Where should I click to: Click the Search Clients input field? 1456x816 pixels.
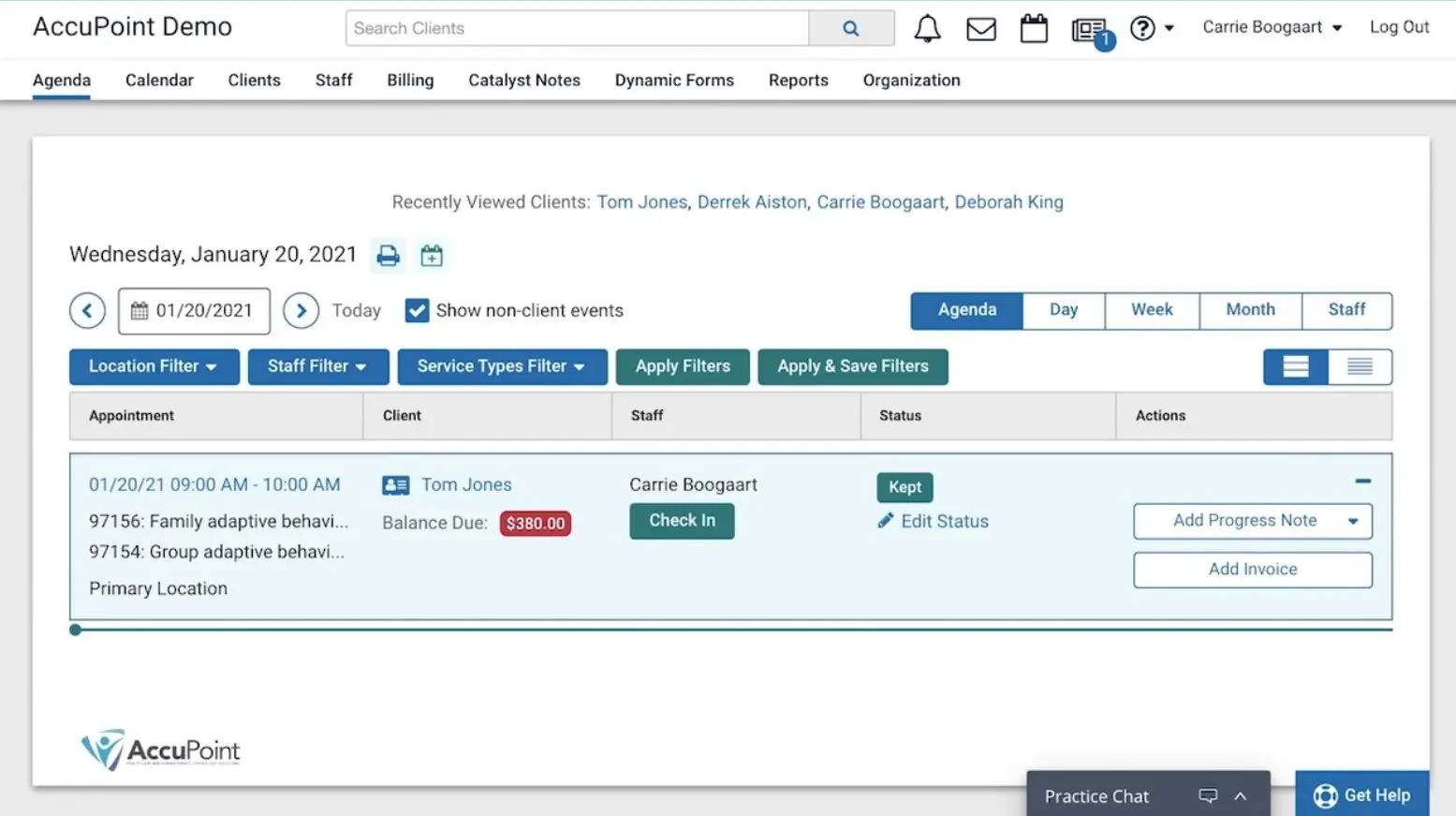[577, 29]
